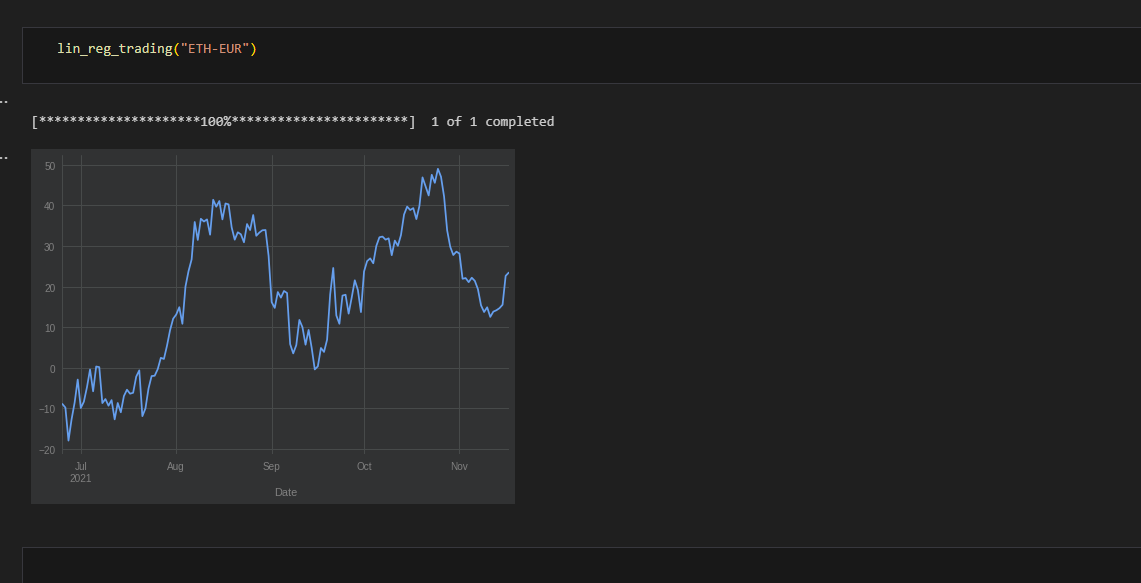This screenshot has width=1141, height=583.
Task: Click the "1 of 1 completed" output text
Action: pyautogui.click(x=493, y=122)
